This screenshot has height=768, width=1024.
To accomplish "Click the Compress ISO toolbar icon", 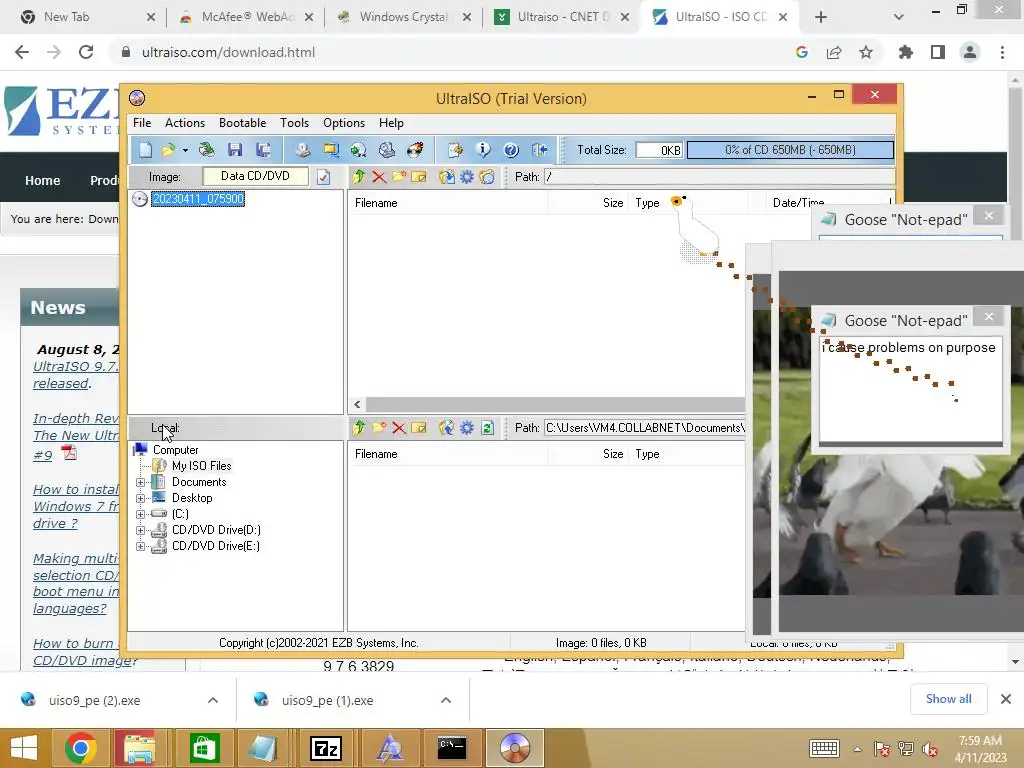I will (330, 150).
